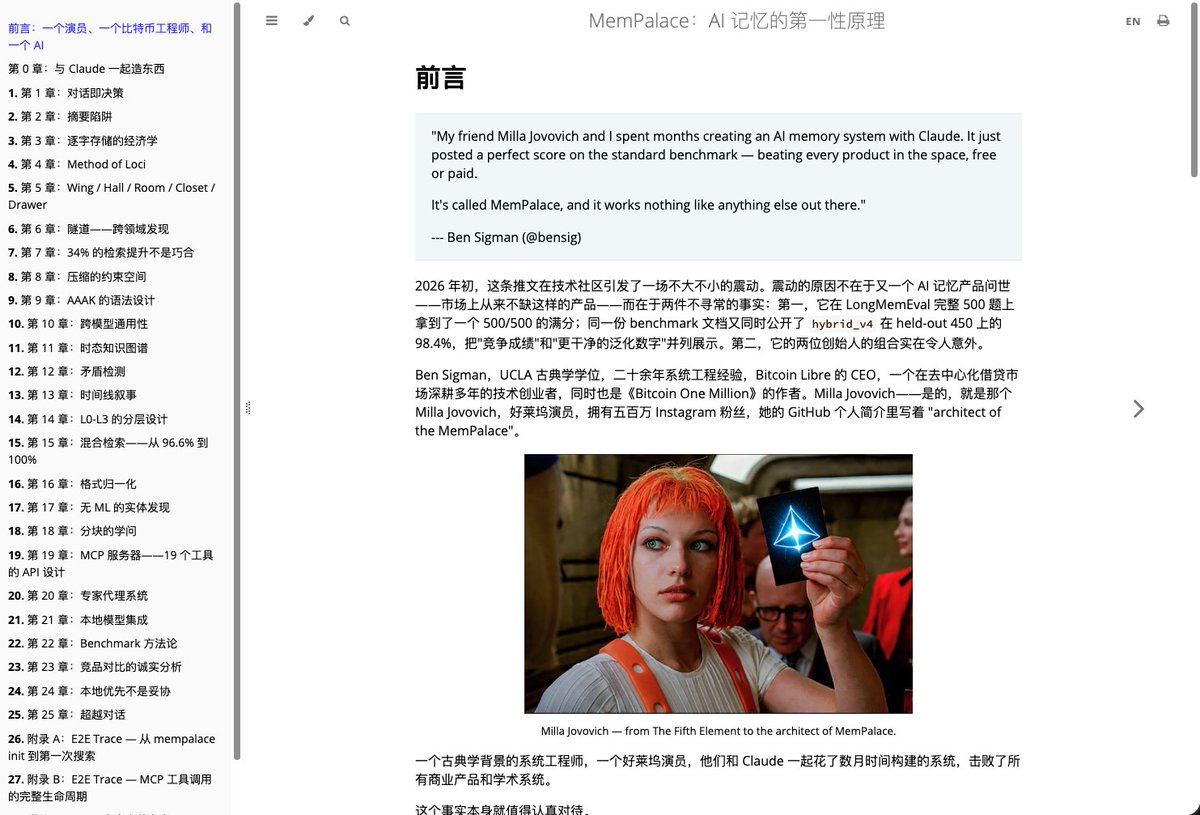
Task: Open 第 10 章：跨模型通用性
Action: pos(78,324)
